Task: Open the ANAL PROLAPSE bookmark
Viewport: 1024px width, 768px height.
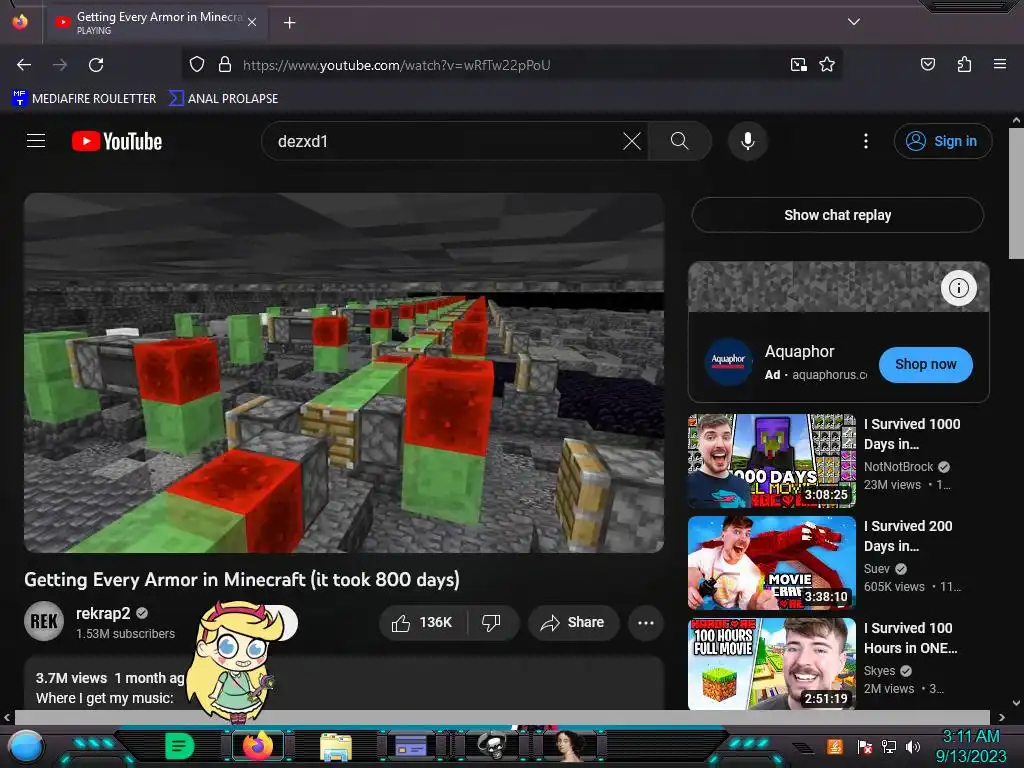Action: [x=223, y=99]
